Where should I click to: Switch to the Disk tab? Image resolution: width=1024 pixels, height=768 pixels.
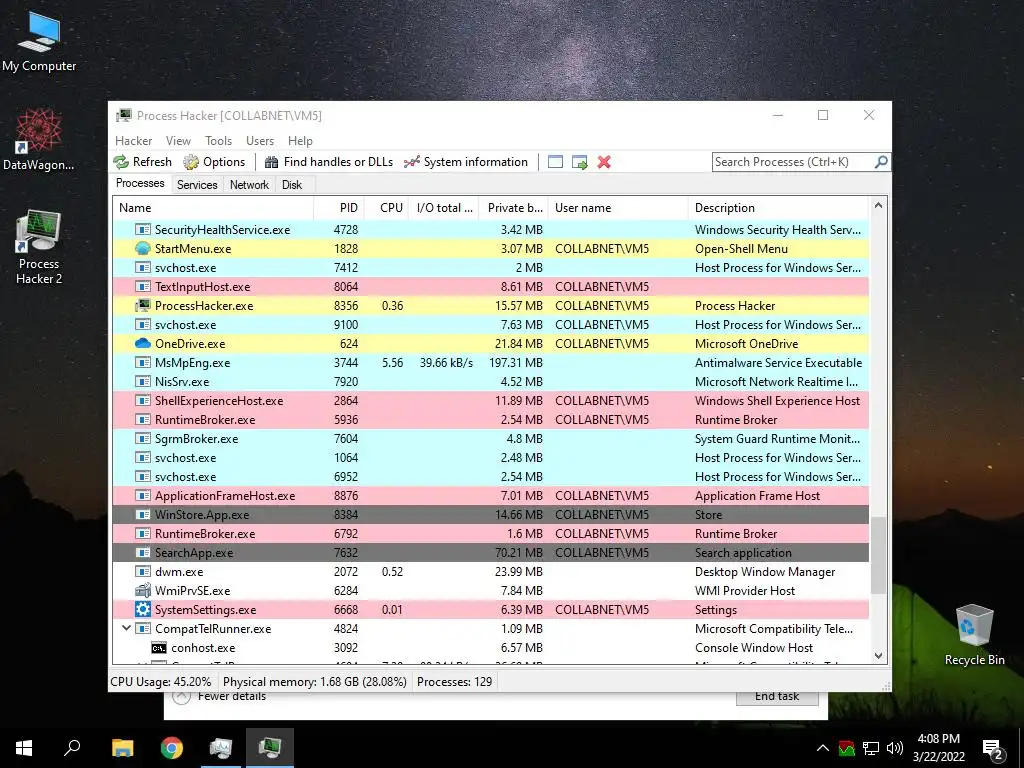292,185
